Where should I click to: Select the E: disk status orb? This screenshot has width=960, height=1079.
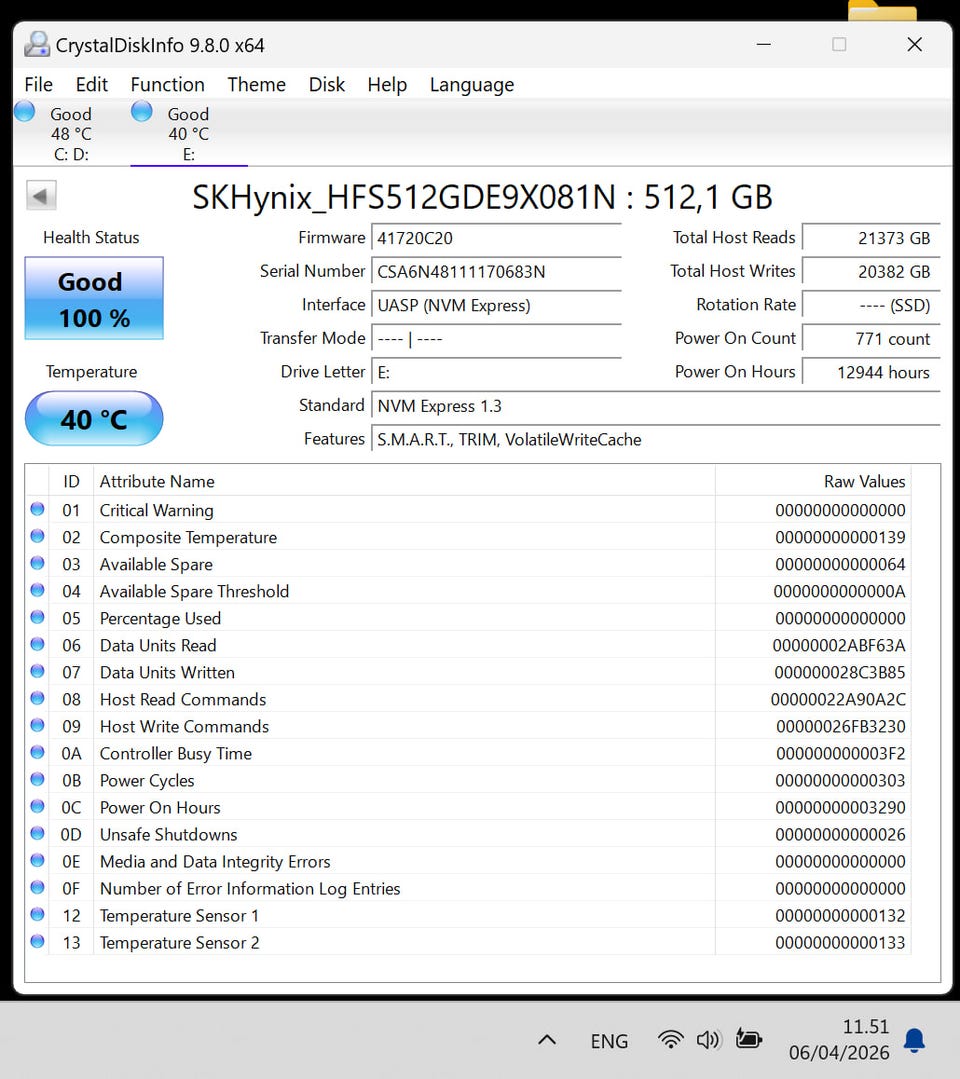click(x=142, y=111)
